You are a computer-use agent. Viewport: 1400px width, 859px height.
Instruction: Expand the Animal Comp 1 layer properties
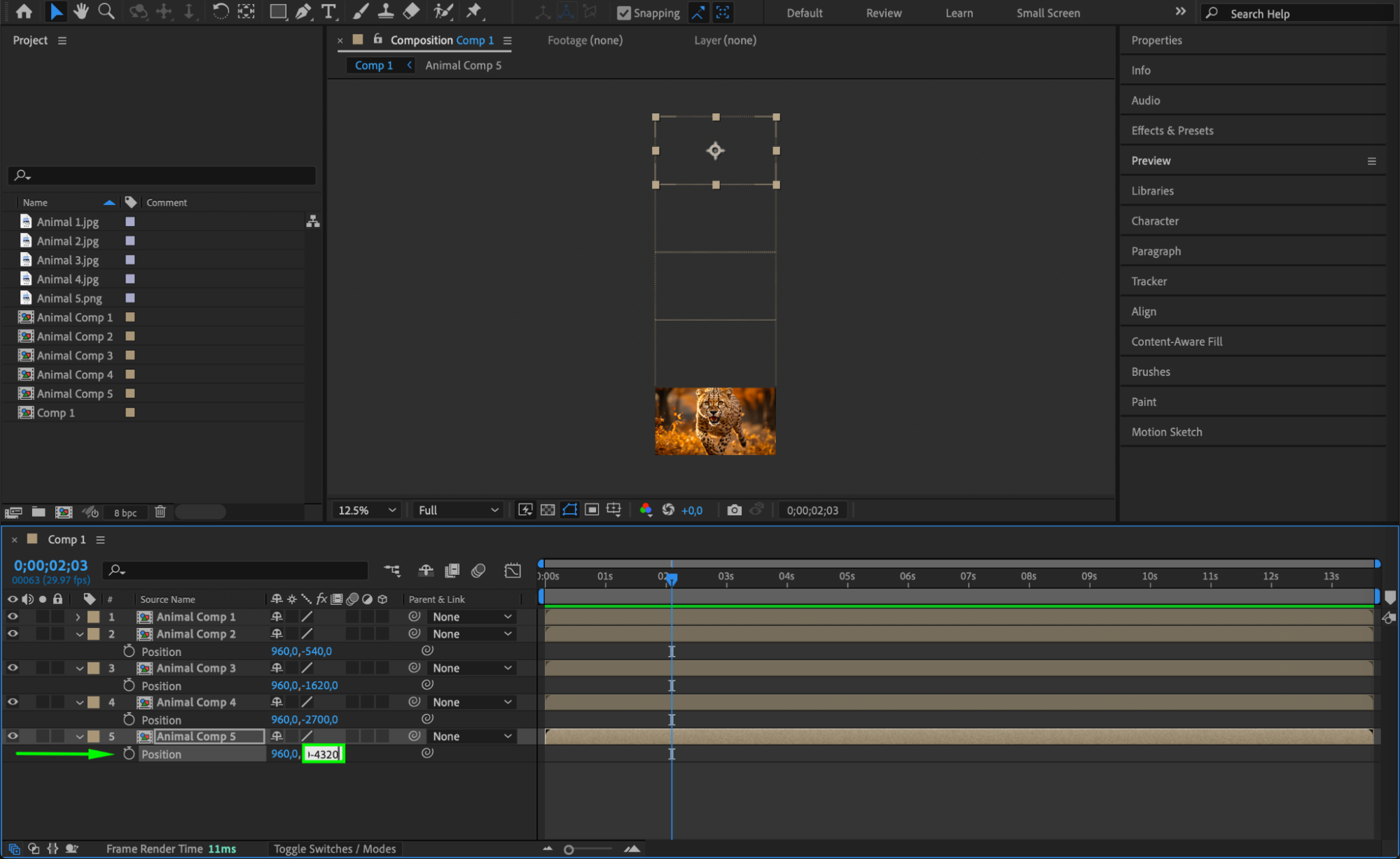[78, 617]
